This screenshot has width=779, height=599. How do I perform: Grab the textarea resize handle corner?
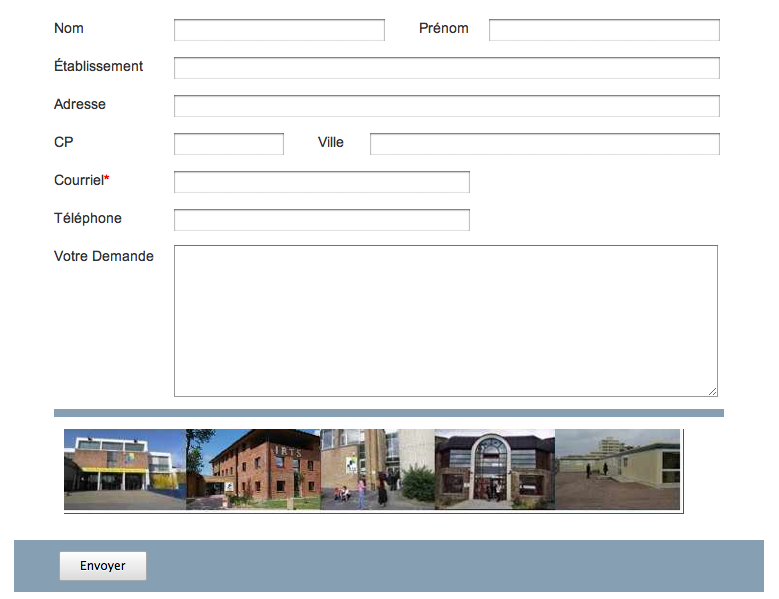[x=712, y=391]
